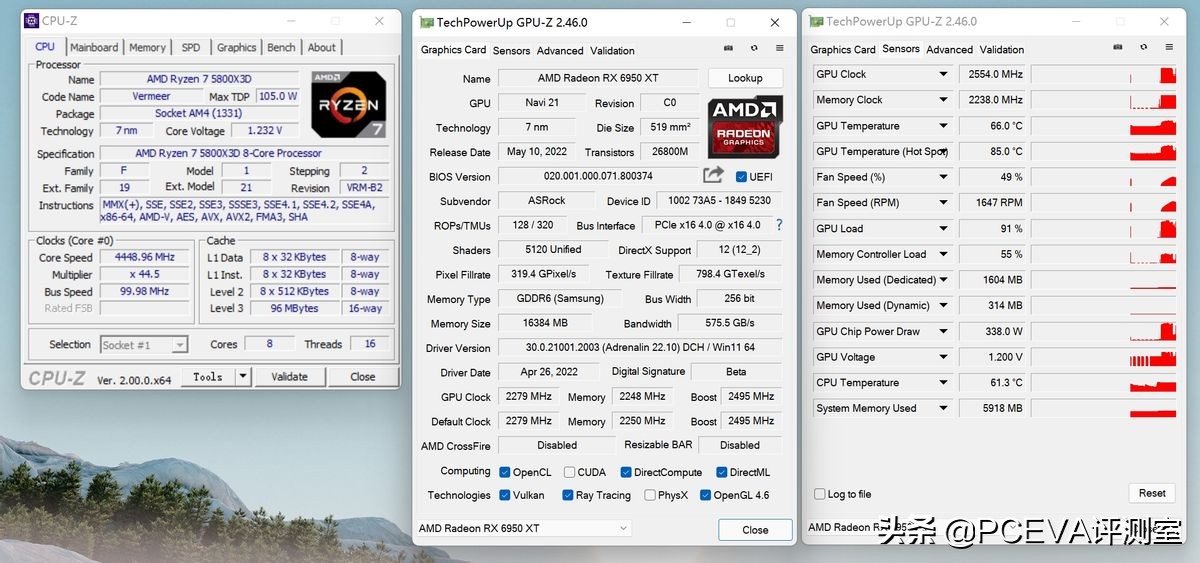
Task: Switch to the Graphics tab in CPU-Z
Action: click(x=236, y=47)
